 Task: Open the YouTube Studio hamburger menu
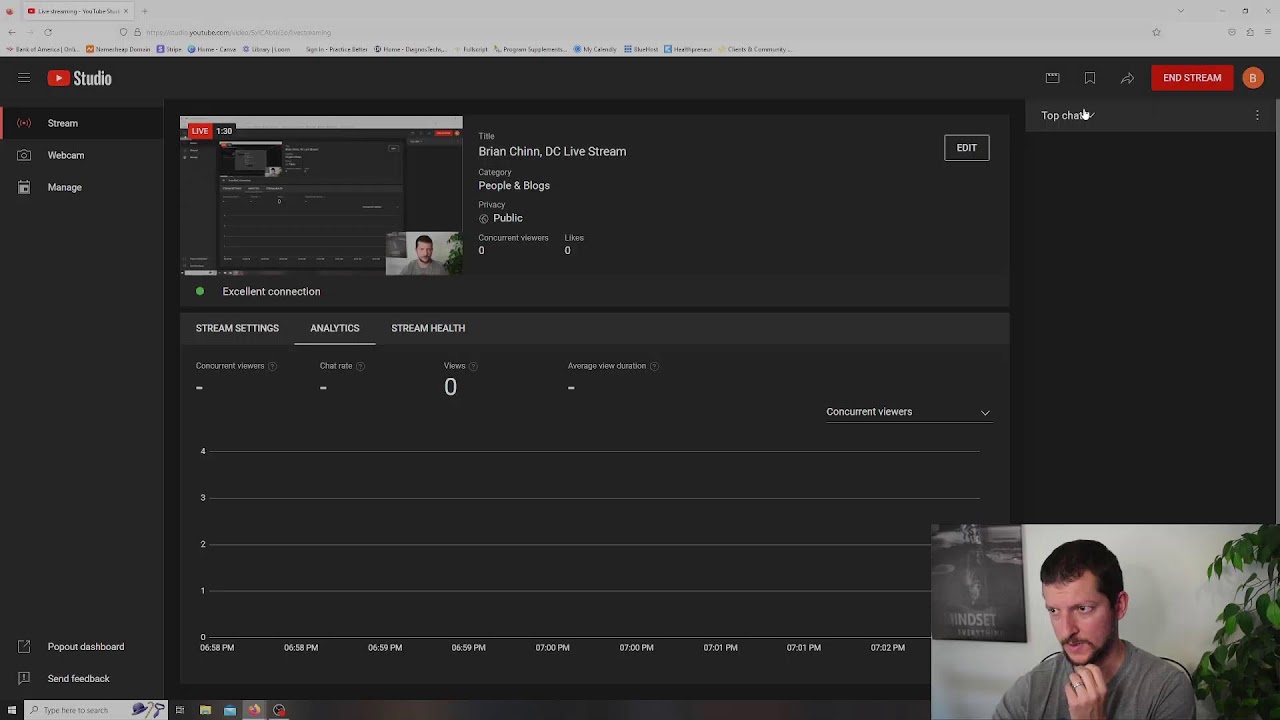pyautogui.click(x=24, y=78)
